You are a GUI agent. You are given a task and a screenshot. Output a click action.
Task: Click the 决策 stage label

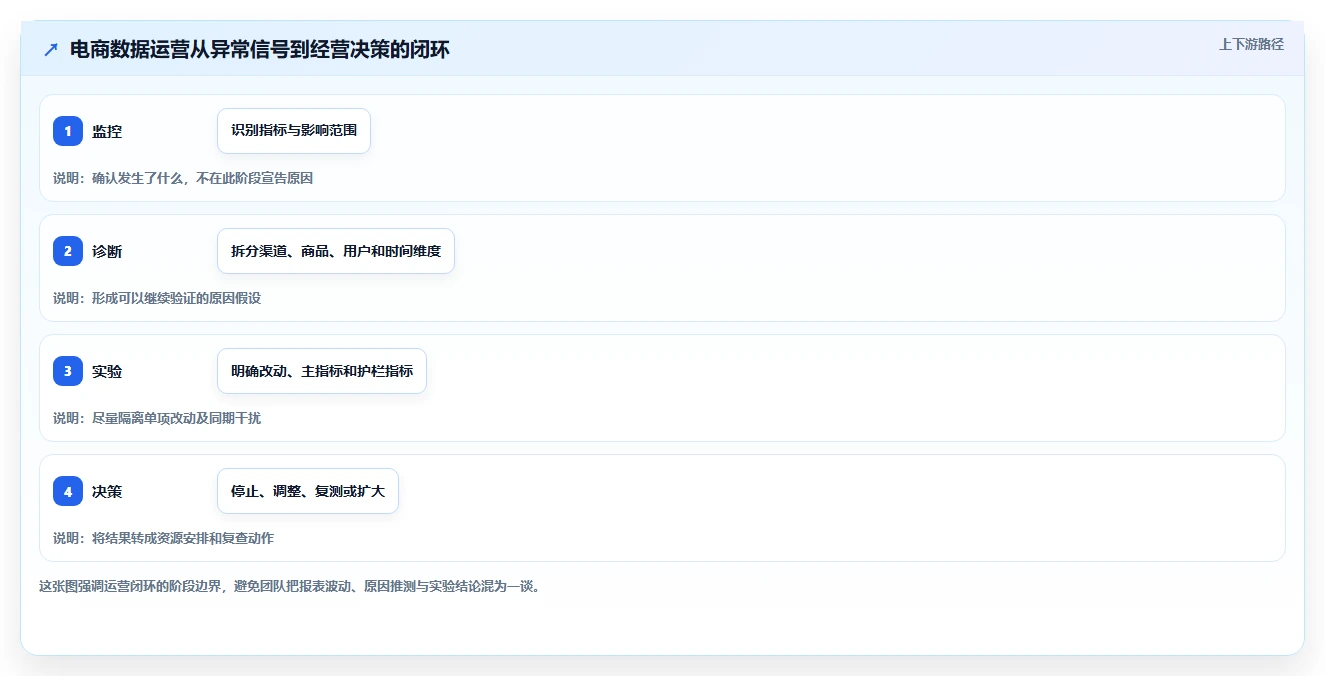click(x=107, y=491)
